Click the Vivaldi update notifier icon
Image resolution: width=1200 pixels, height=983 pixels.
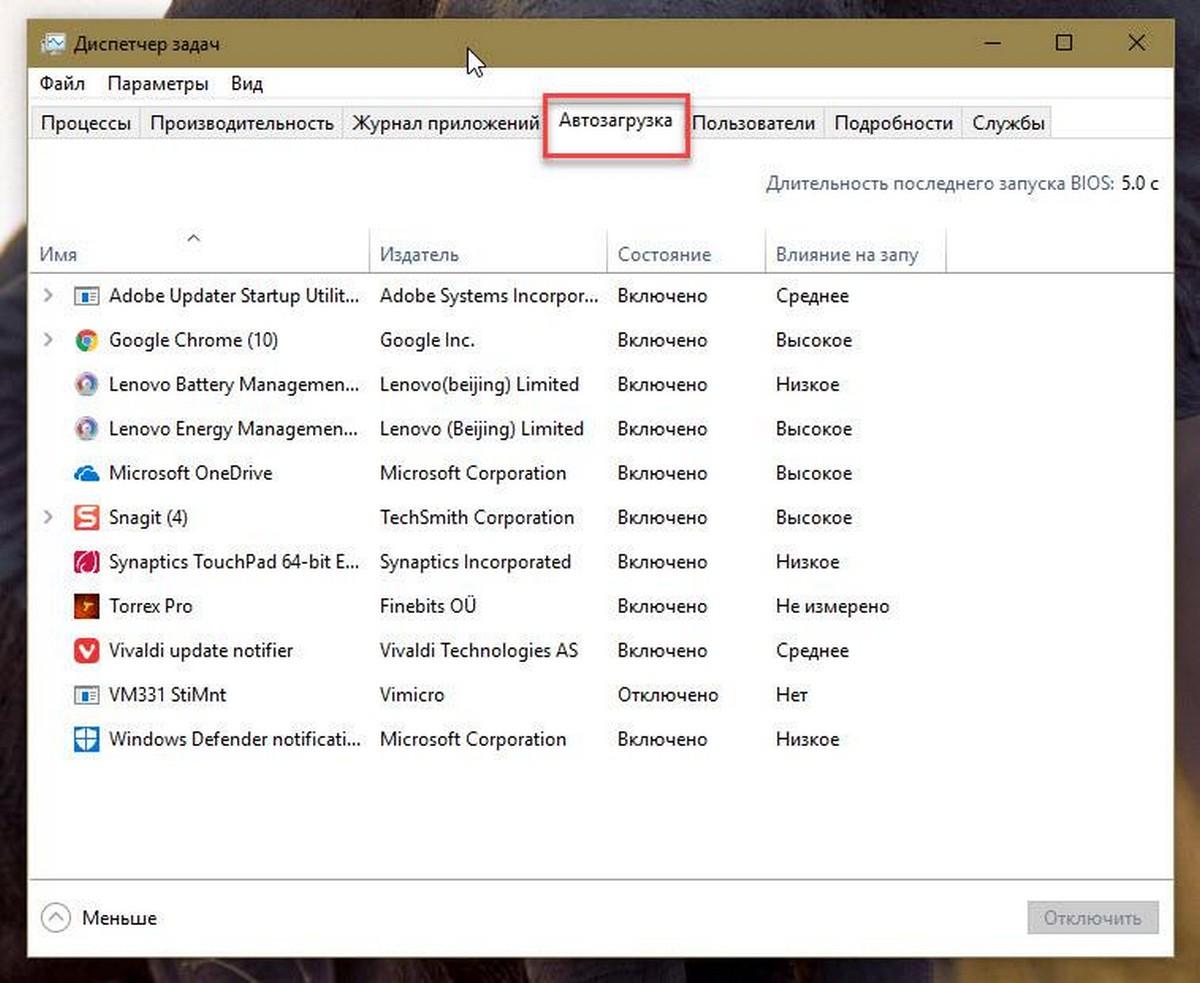[x=87, y=651]
